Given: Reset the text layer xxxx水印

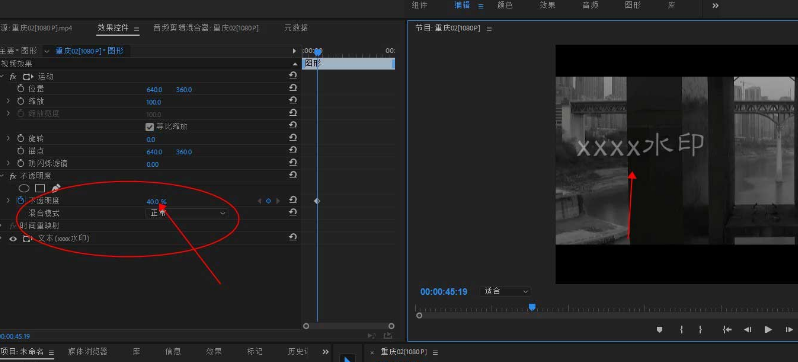Looking at the screenshot, I should point(293,237).
